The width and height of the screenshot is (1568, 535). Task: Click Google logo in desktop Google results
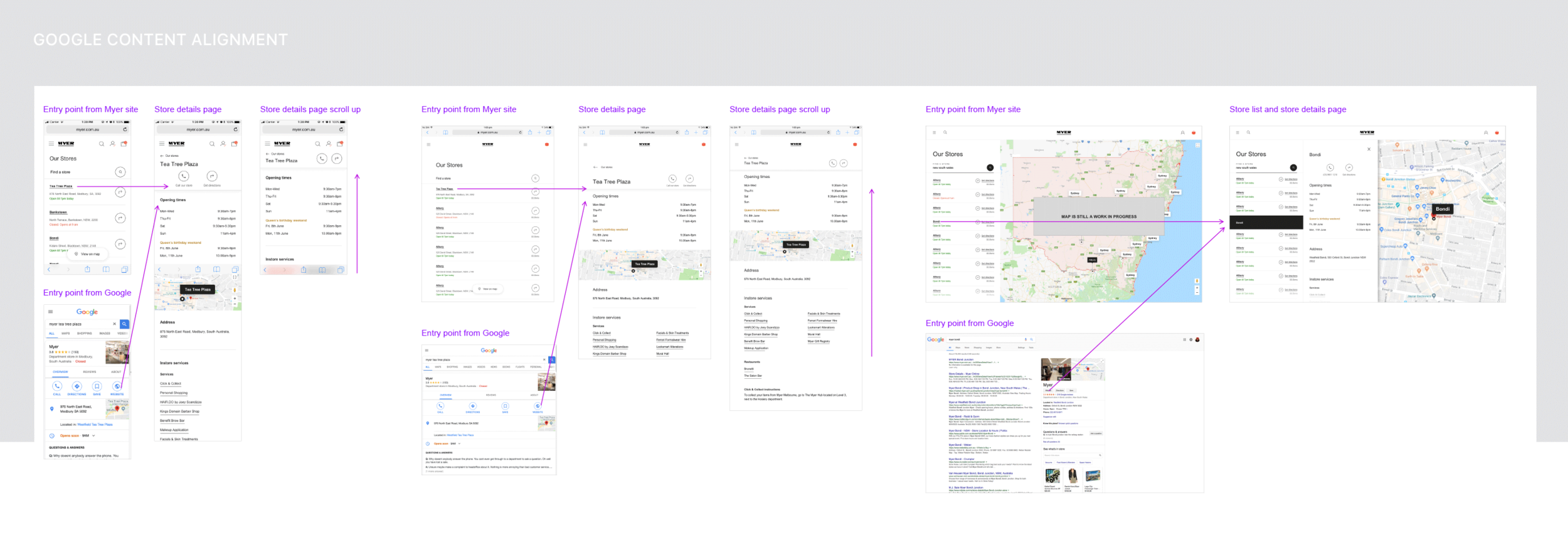coord(935,339)
